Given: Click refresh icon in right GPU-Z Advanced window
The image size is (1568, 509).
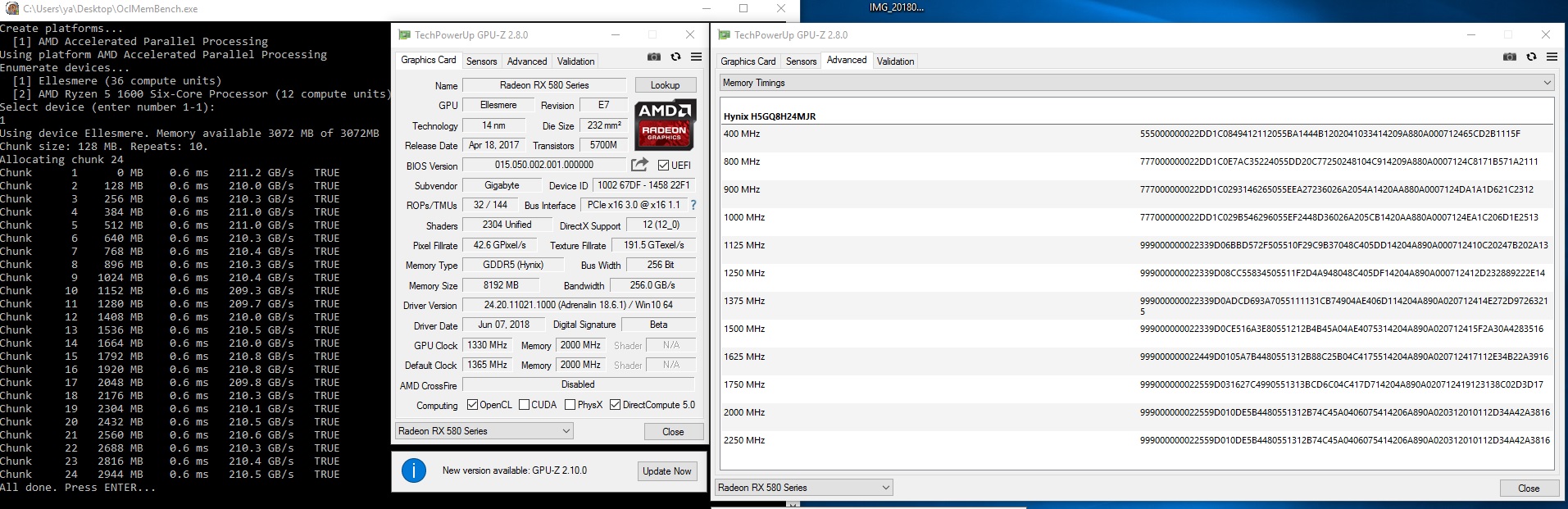Looking at the screenshot, I should (x=1531, y=57).
